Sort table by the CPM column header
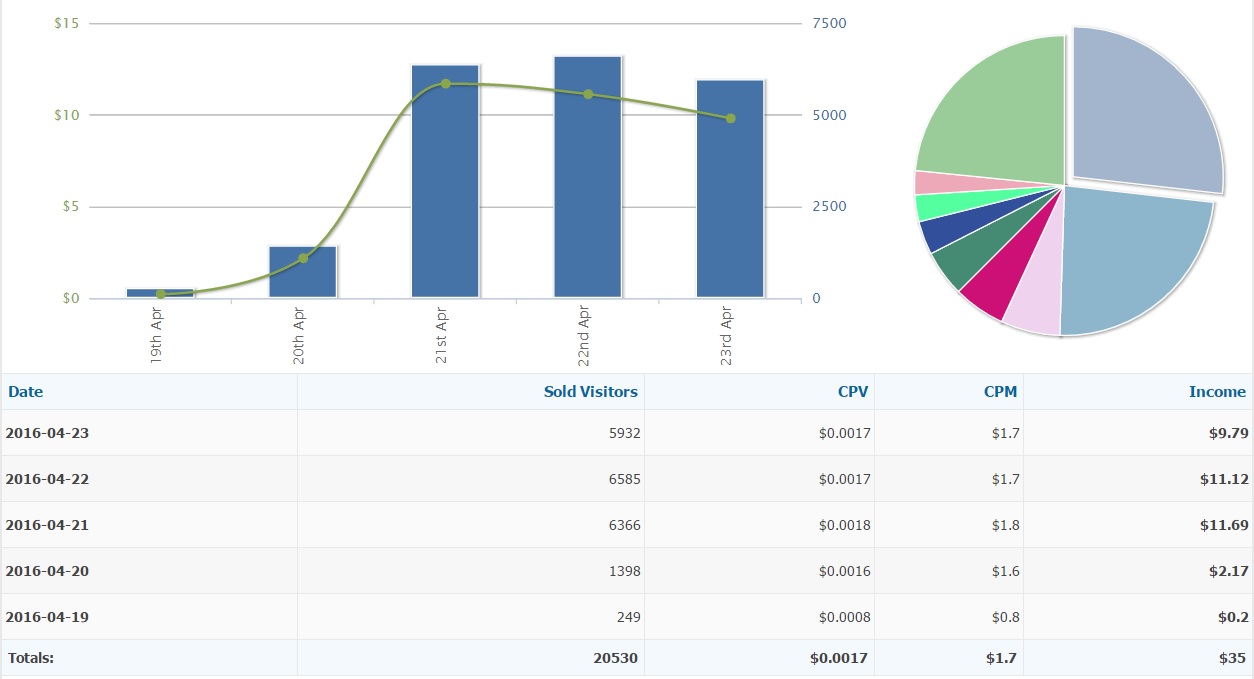 point(1000,392)
